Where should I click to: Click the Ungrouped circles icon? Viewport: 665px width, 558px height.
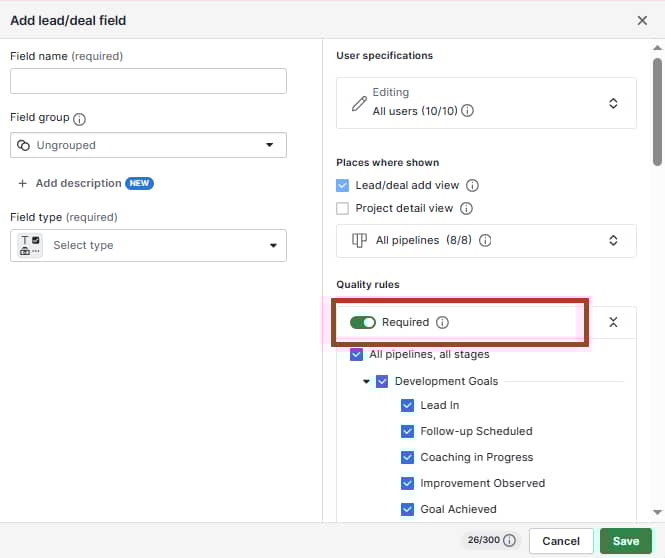(x=23, y=145)
